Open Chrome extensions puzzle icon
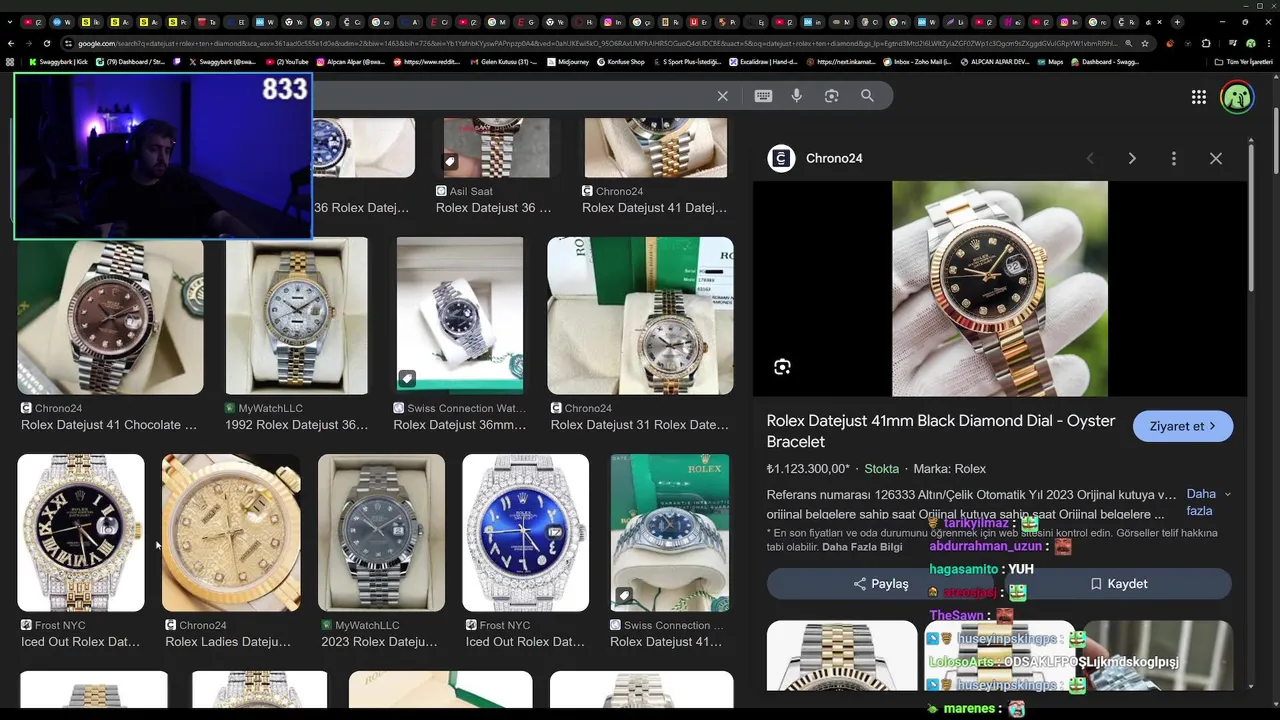Viewport: 1280px width, 720px height. [1206, 43]
